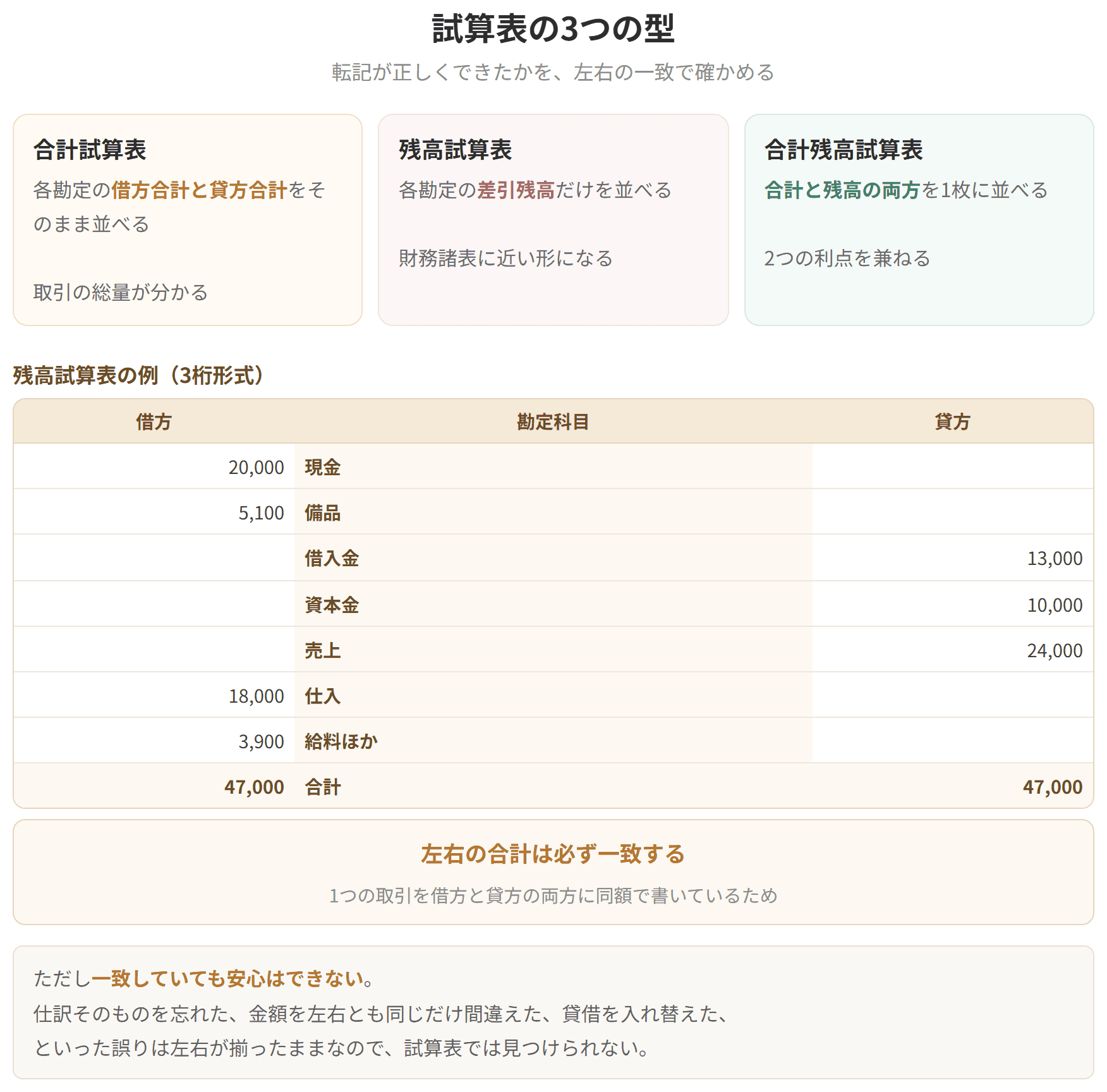Select the 合計試算表 card heading

click(90, 150)
